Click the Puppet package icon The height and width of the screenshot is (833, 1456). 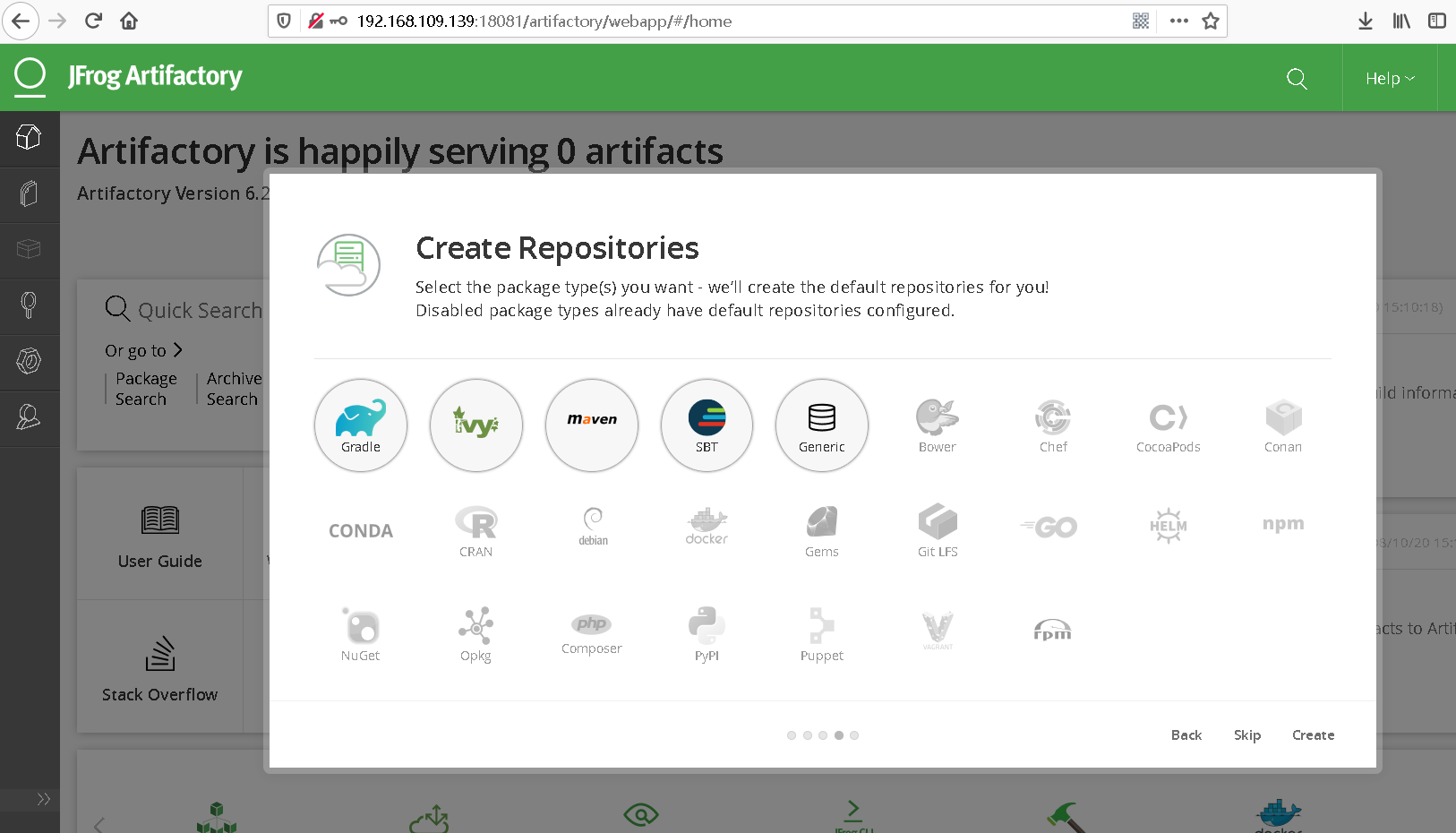point(822,635)
